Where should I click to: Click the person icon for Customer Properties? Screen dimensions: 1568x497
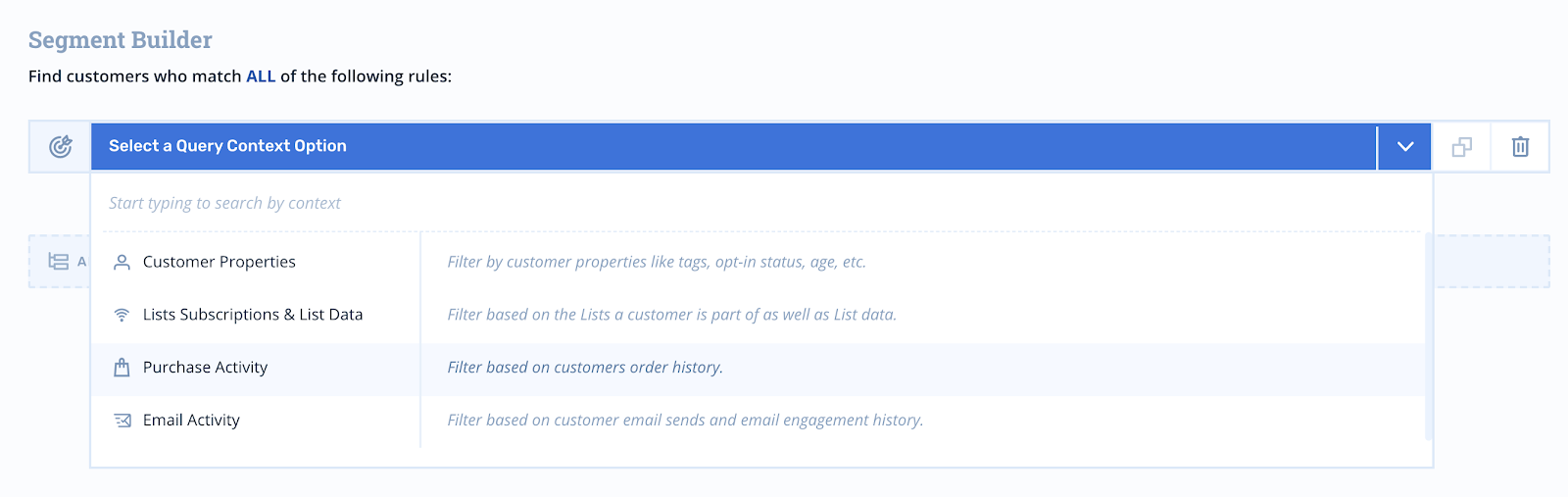tap(122, 263)
